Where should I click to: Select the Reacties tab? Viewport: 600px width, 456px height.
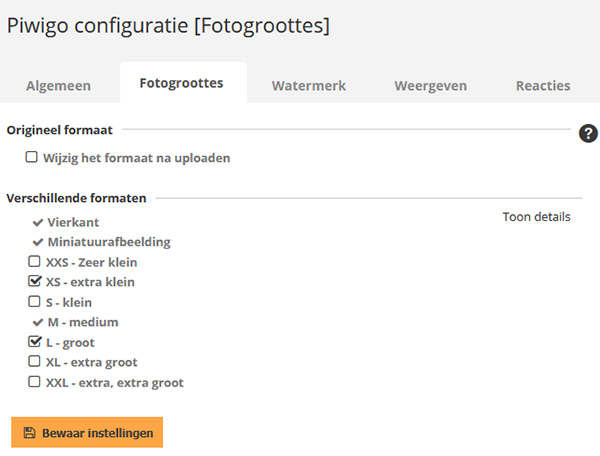point(543,86)
